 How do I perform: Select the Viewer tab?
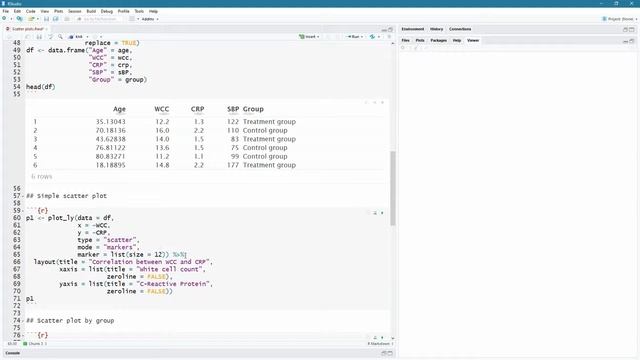point(473,40)
